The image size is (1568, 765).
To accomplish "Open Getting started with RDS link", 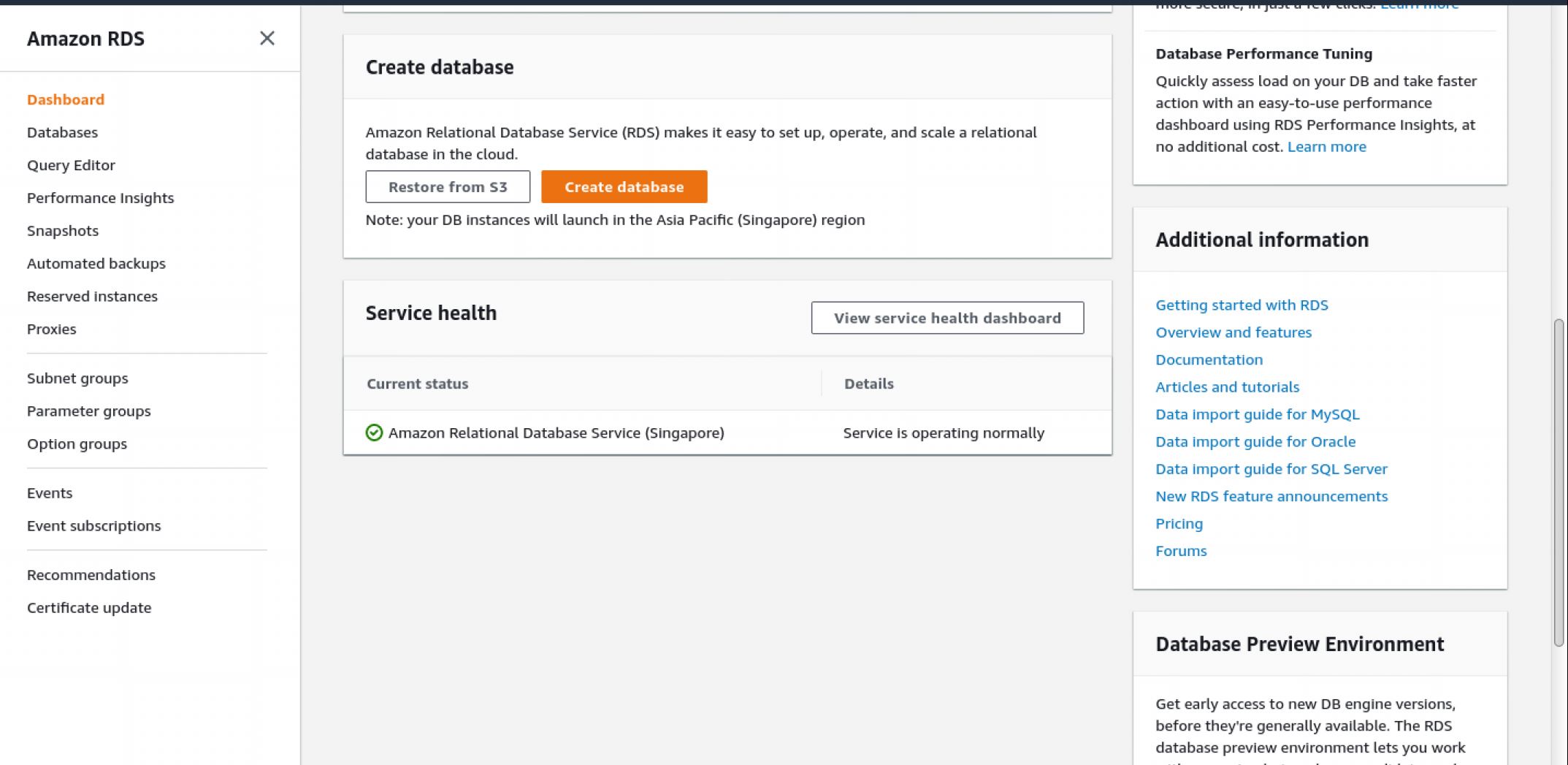I will 1241,305.
